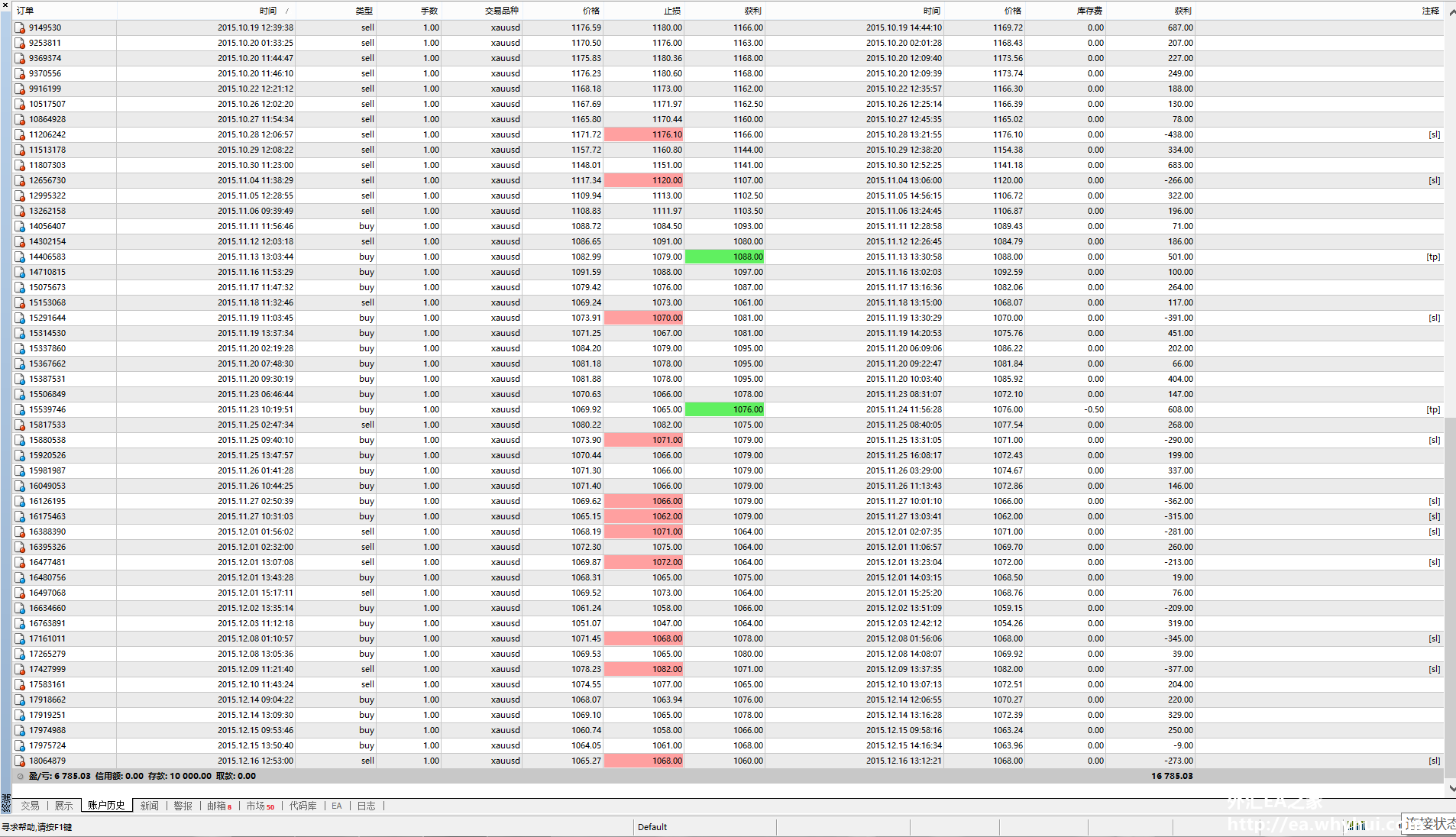Select the icon beside order 17918662

pyautogui.click(x=20, y=700)
